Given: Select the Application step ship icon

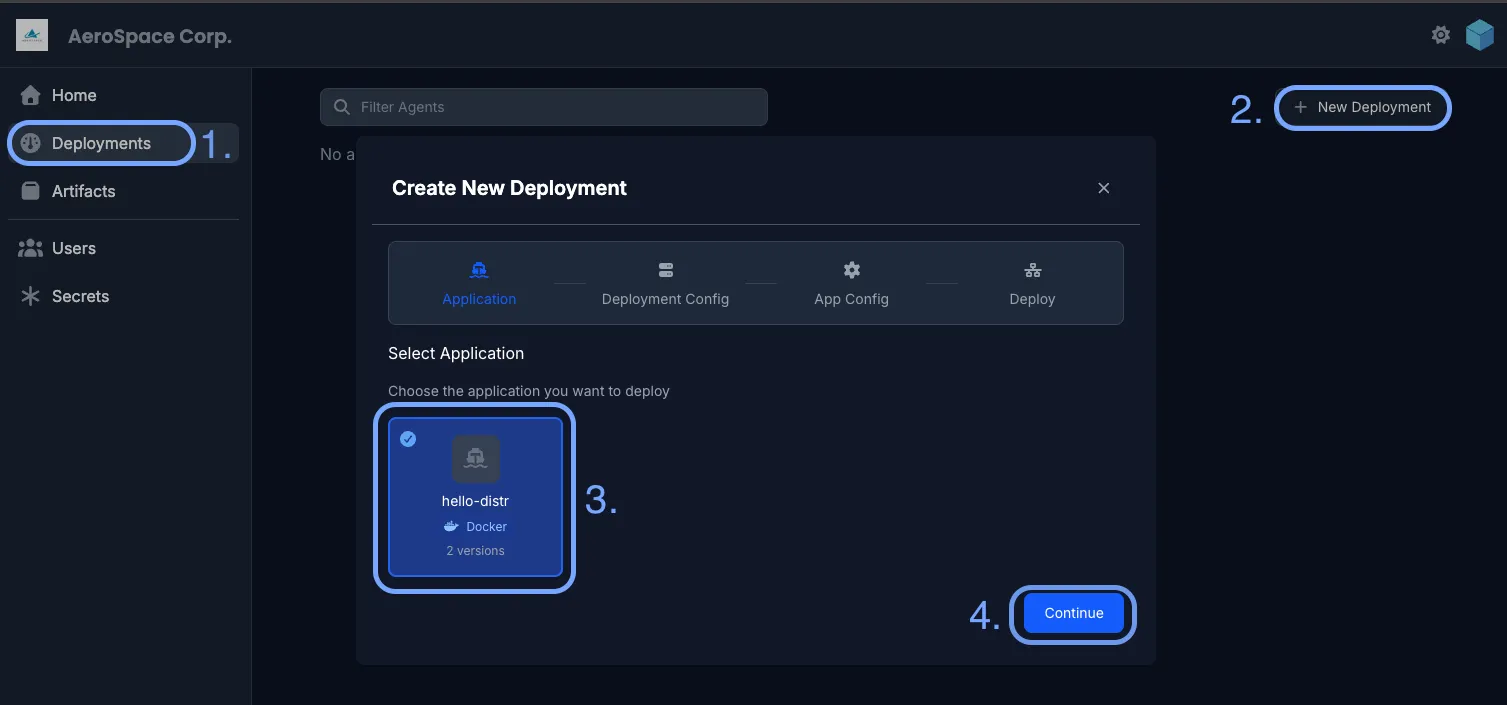Looking at the screenshot, I should [x=478, y=269].
